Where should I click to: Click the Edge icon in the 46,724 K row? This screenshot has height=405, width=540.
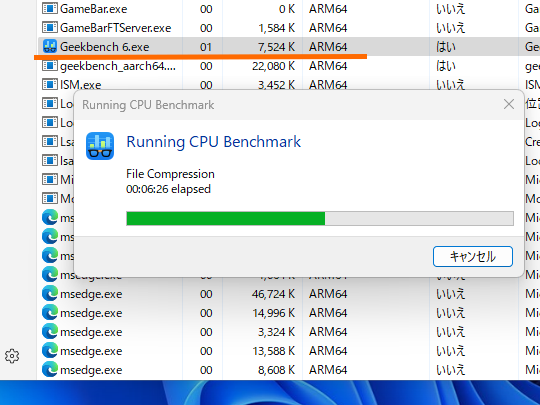(50, 294)
